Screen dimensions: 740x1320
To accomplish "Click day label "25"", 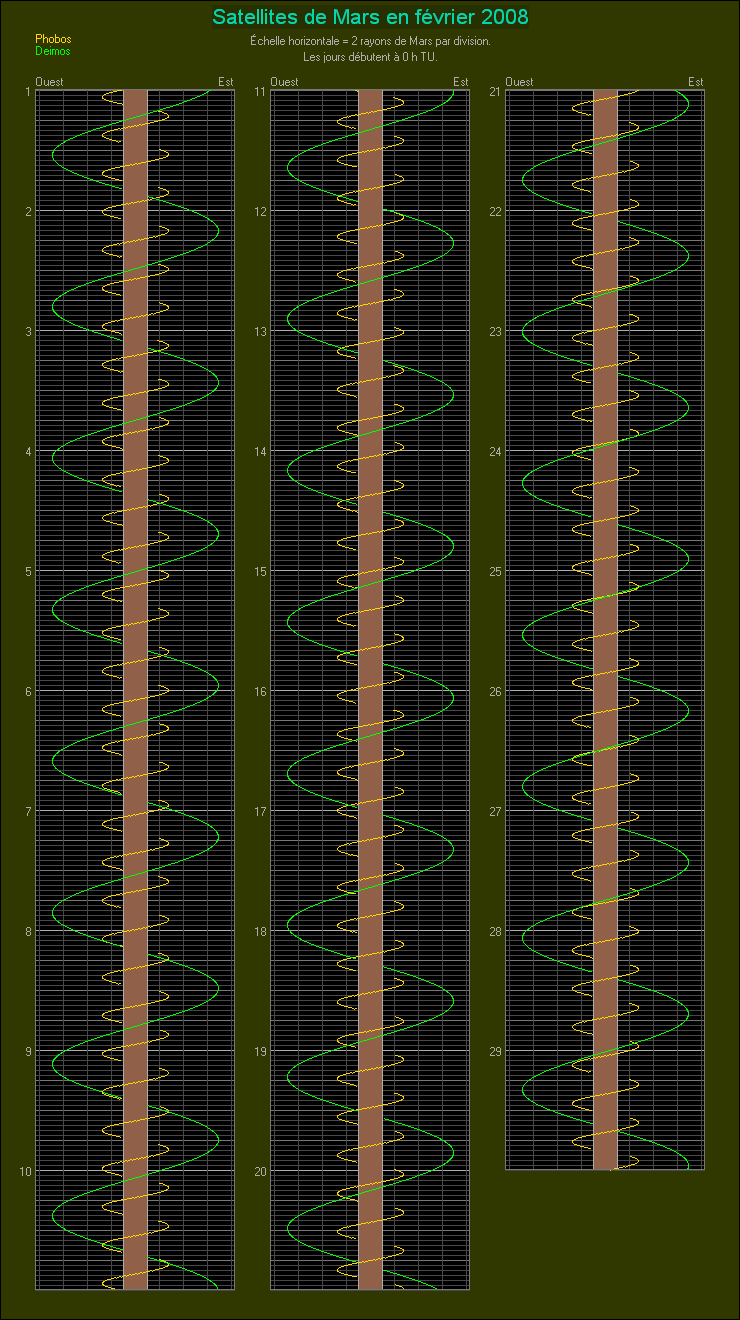I will click(495, 571).
